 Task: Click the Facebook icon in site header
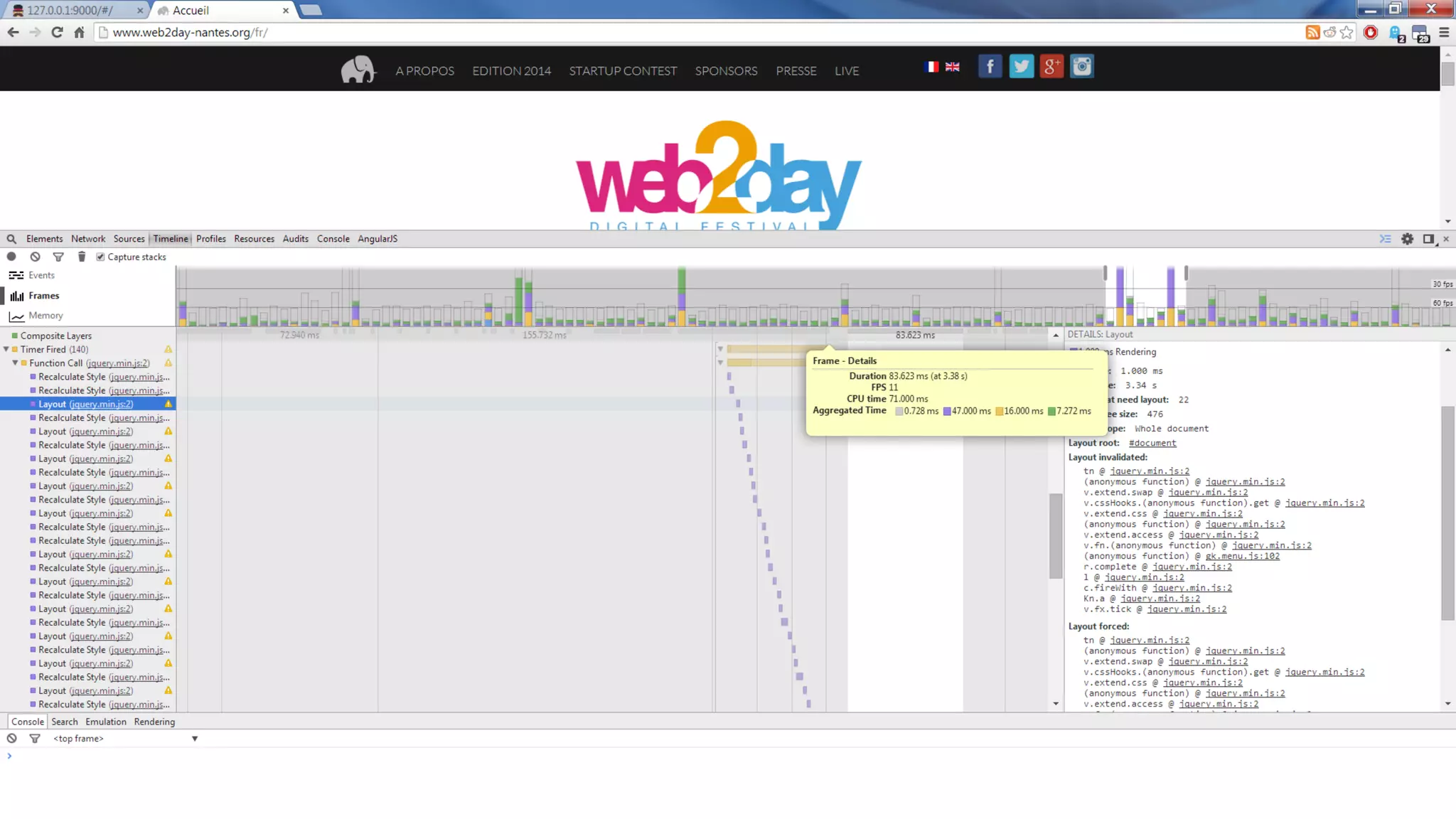tap(990, 67)
